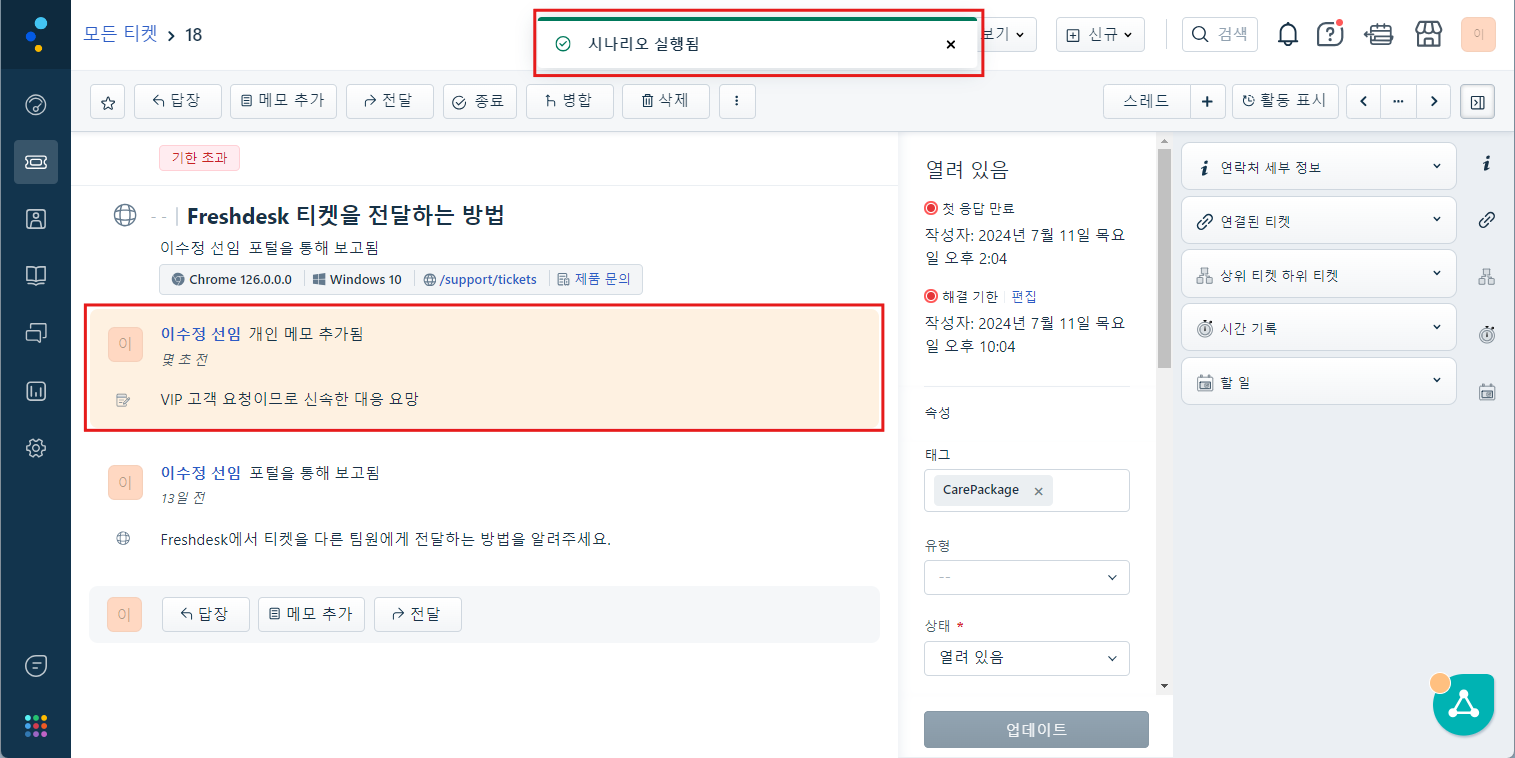Open the Freshworks app switcher grid icon

coord(36,726)
